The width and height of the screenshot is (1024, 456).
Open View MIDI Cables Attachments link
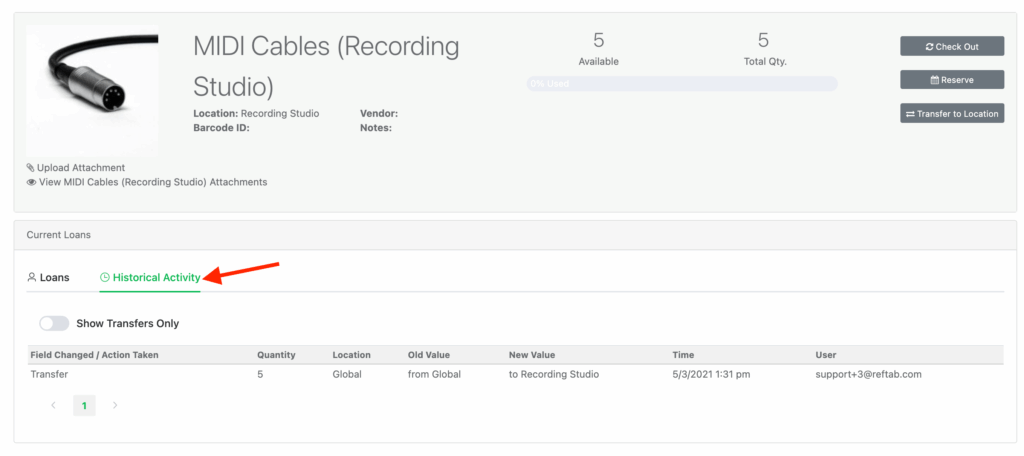tap(152, 182)
